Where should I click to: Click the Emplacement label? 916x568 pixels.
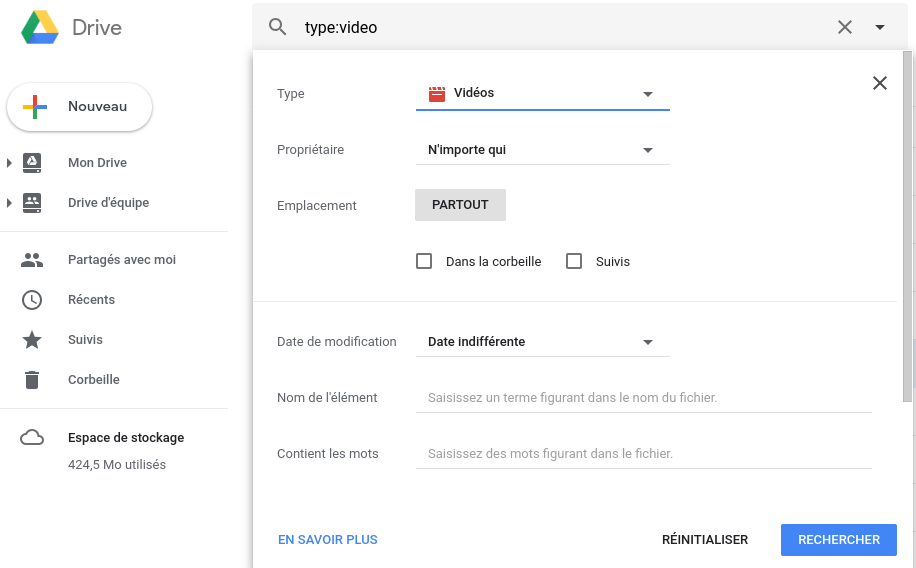(x=317, y=206)
